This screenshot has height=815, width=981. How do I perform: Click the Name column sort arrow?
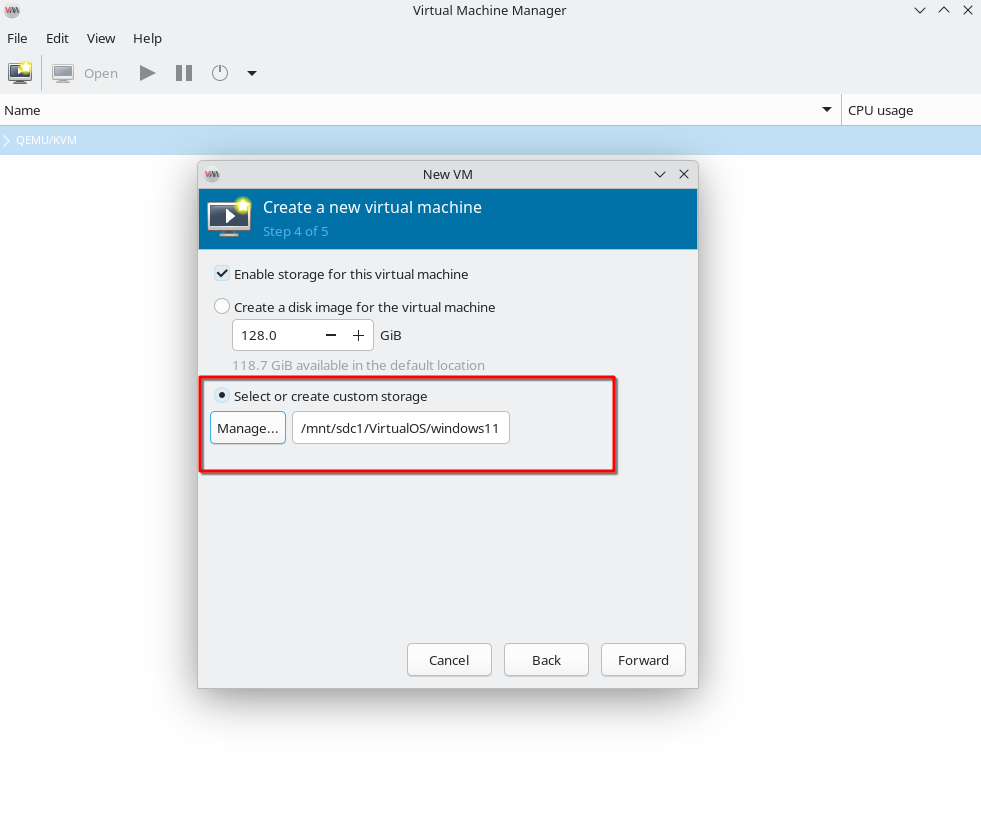tap(826, 109)
